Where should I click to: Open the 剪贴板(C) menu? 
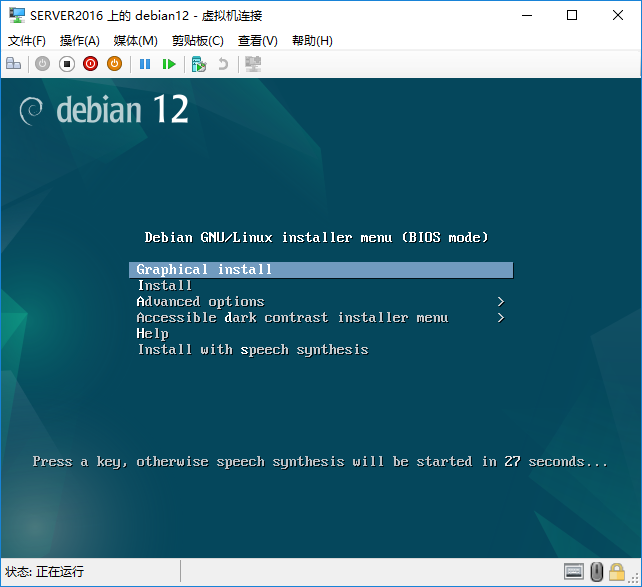click(198, 41)
